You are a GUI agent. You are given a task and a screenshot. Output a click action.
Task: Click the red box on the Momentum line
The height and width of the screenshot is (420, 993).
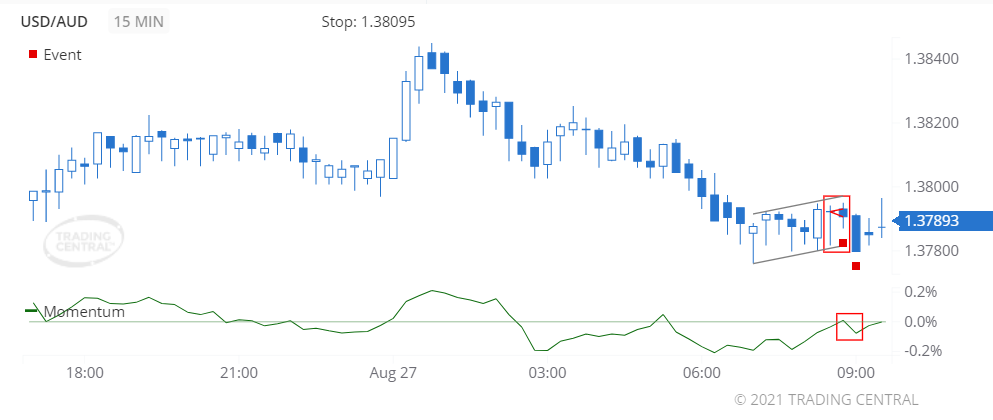(x=849, y=326)
